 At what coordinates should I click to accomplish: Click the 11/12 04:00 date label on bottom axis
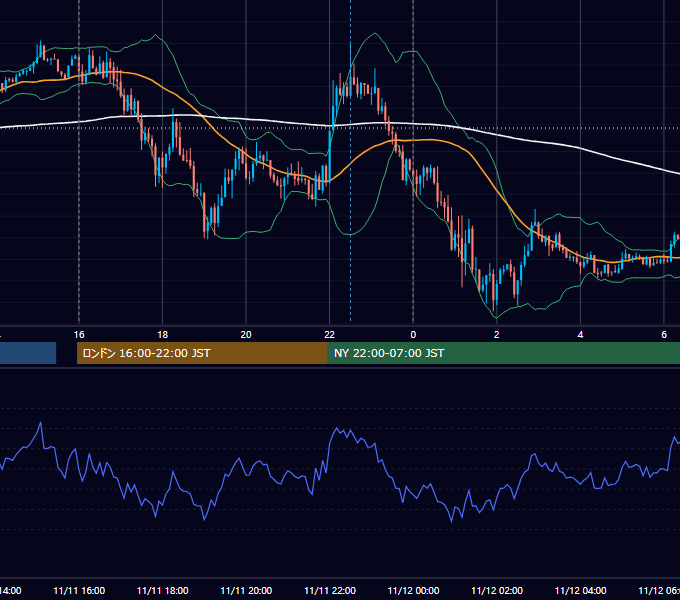(581, 590)
